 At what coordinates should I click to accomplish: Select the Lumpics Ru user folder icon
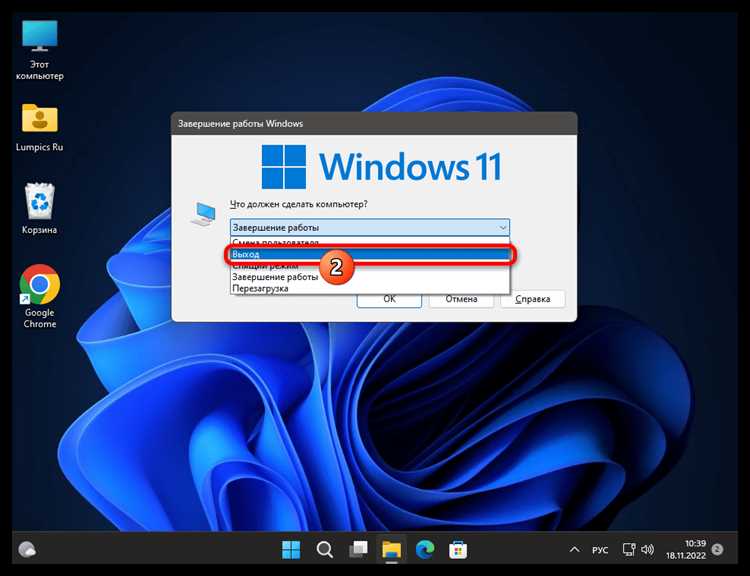click(x=40, y=127)
